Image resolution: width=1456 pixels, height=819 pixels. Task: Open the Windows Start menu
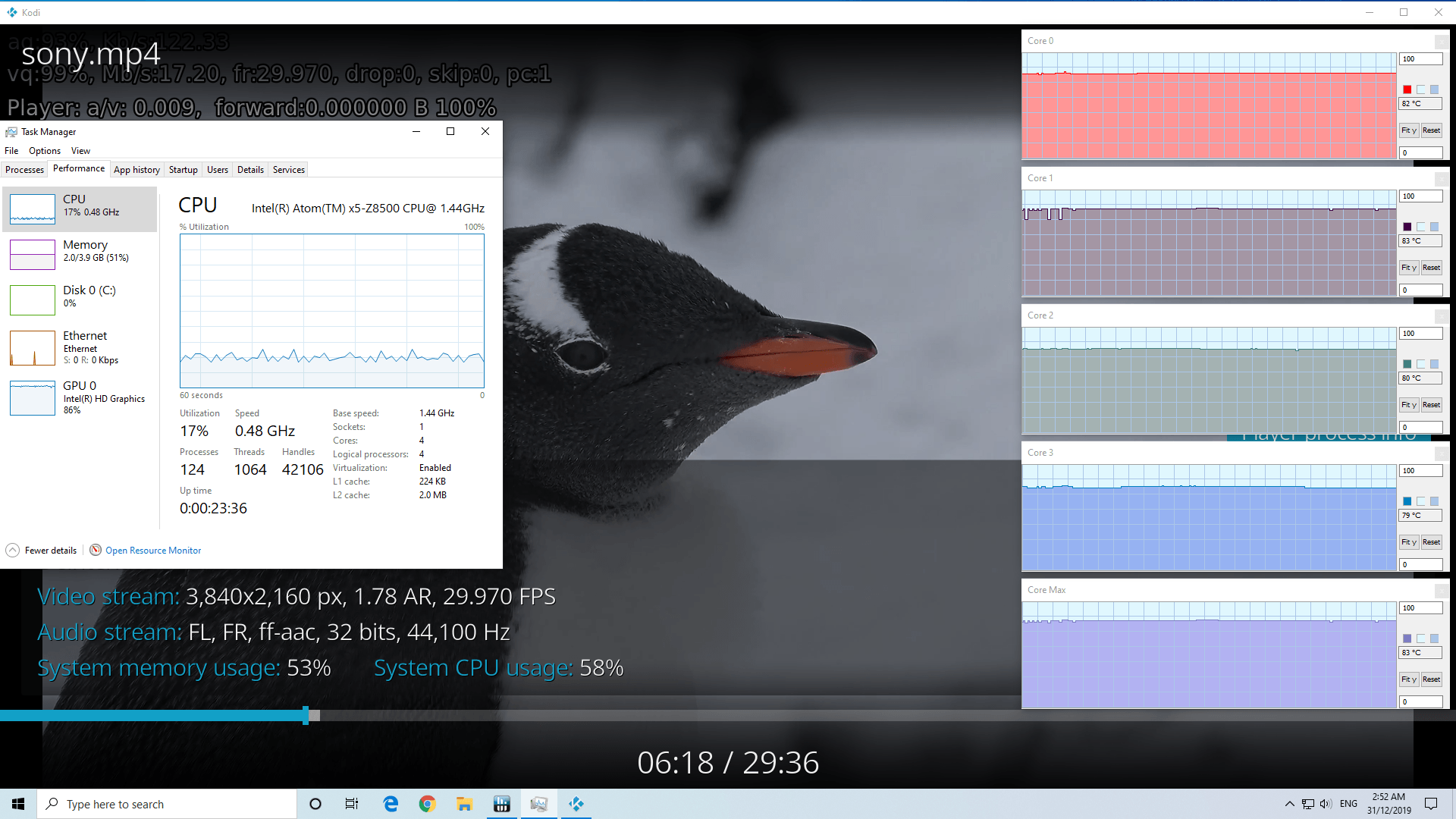18,804
